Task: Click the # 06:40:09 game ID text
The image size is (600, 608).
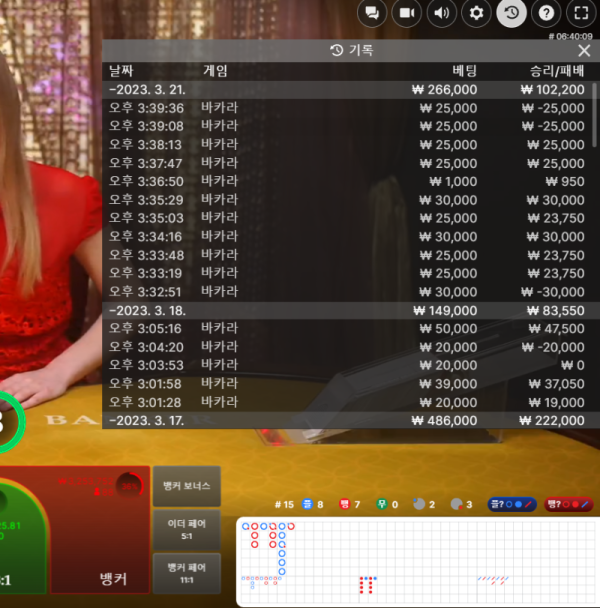Action: click(x=571, y=36)
